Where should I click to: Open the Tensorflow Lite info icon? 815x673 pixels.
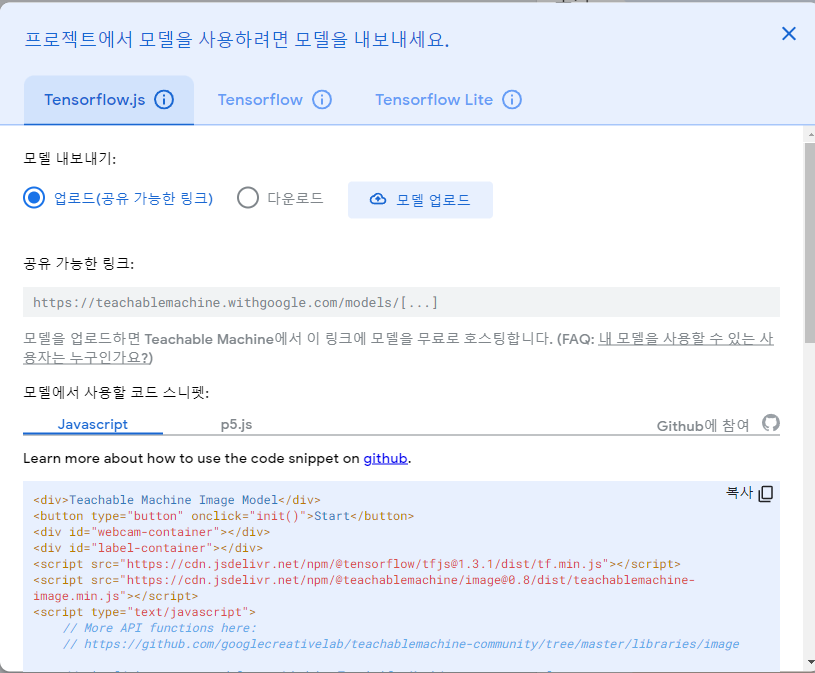click(512, 99)
